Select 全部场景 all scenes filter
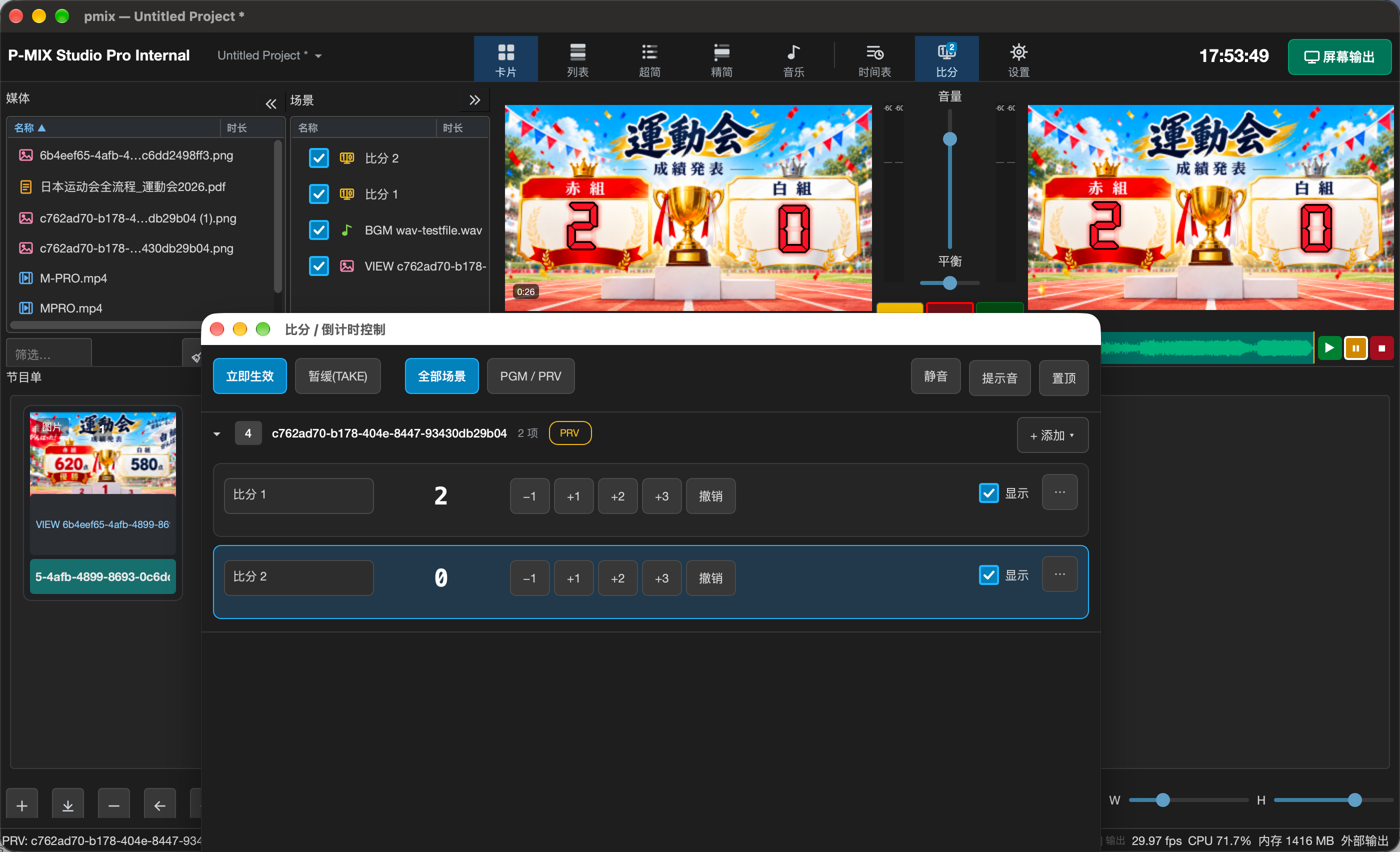 tap(441, 376)
